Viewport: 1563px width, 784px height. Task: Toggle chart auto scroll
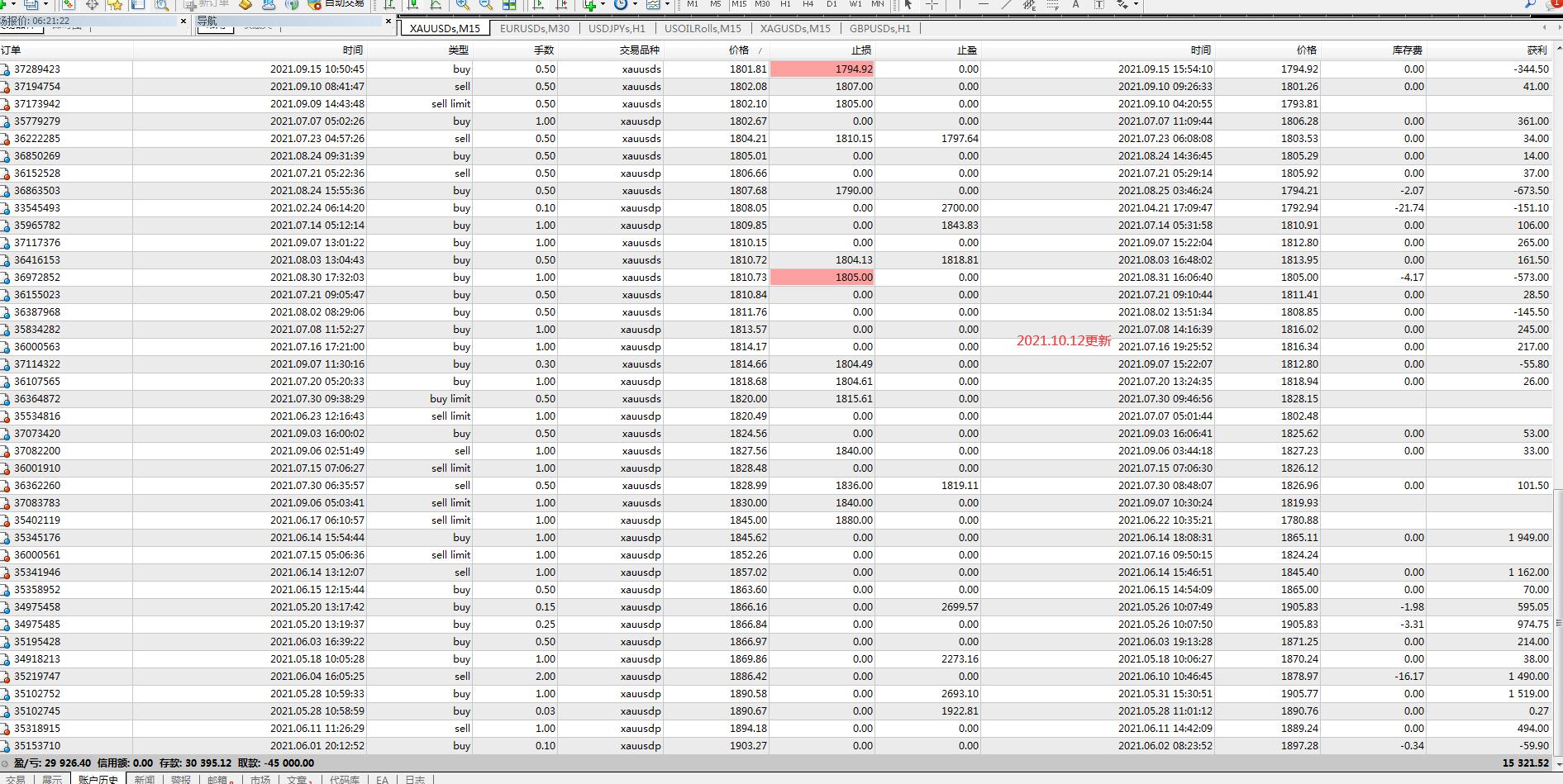[539, 4]
